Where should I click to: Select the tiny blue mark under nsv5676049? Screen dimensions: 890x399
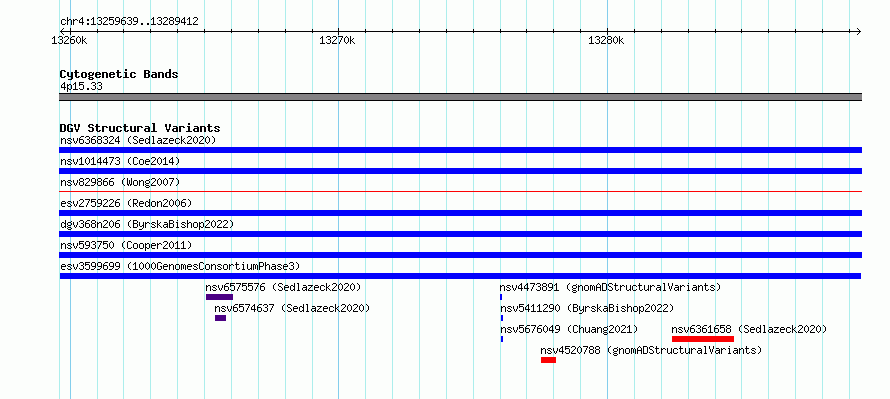tap(502, 339)
